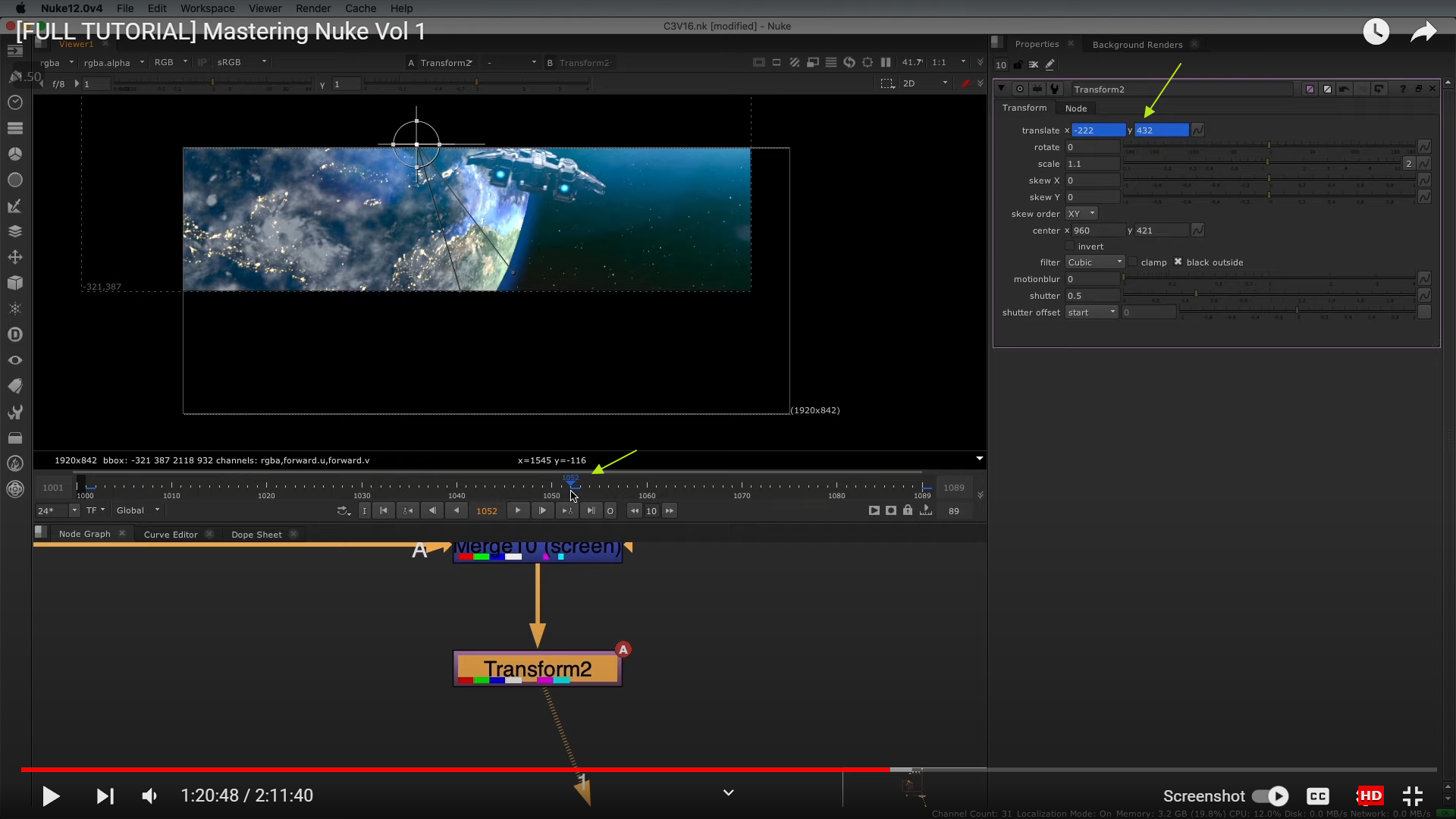
Task: Click the properties panel lock icon
Action: (1018, 64)
